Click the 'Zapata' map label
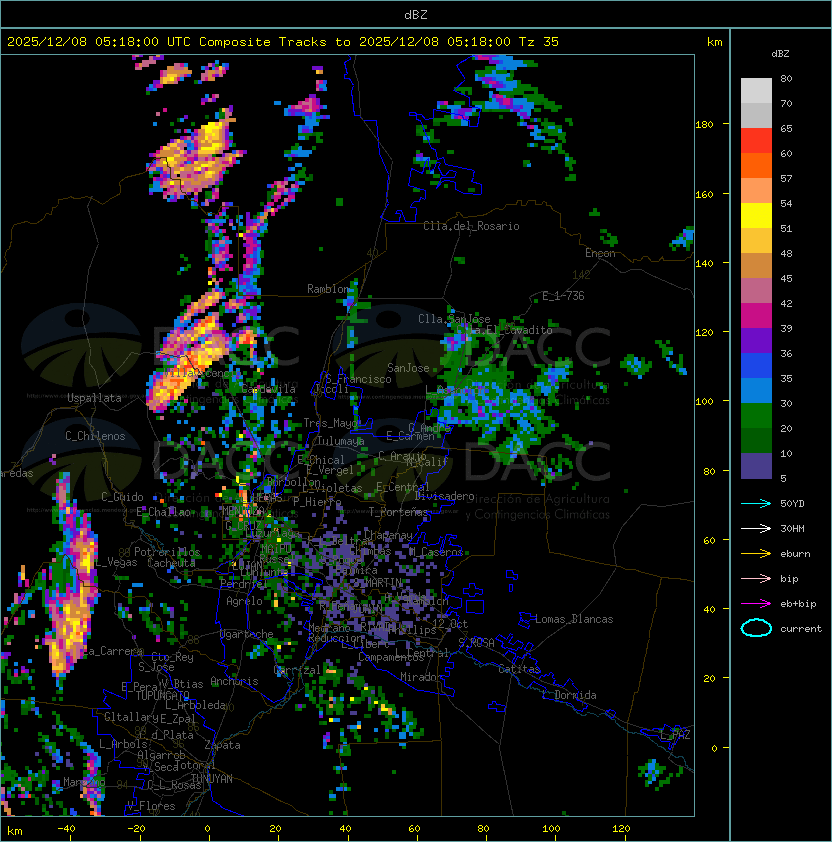Screen dimensions: 832x842 (222, 745)
